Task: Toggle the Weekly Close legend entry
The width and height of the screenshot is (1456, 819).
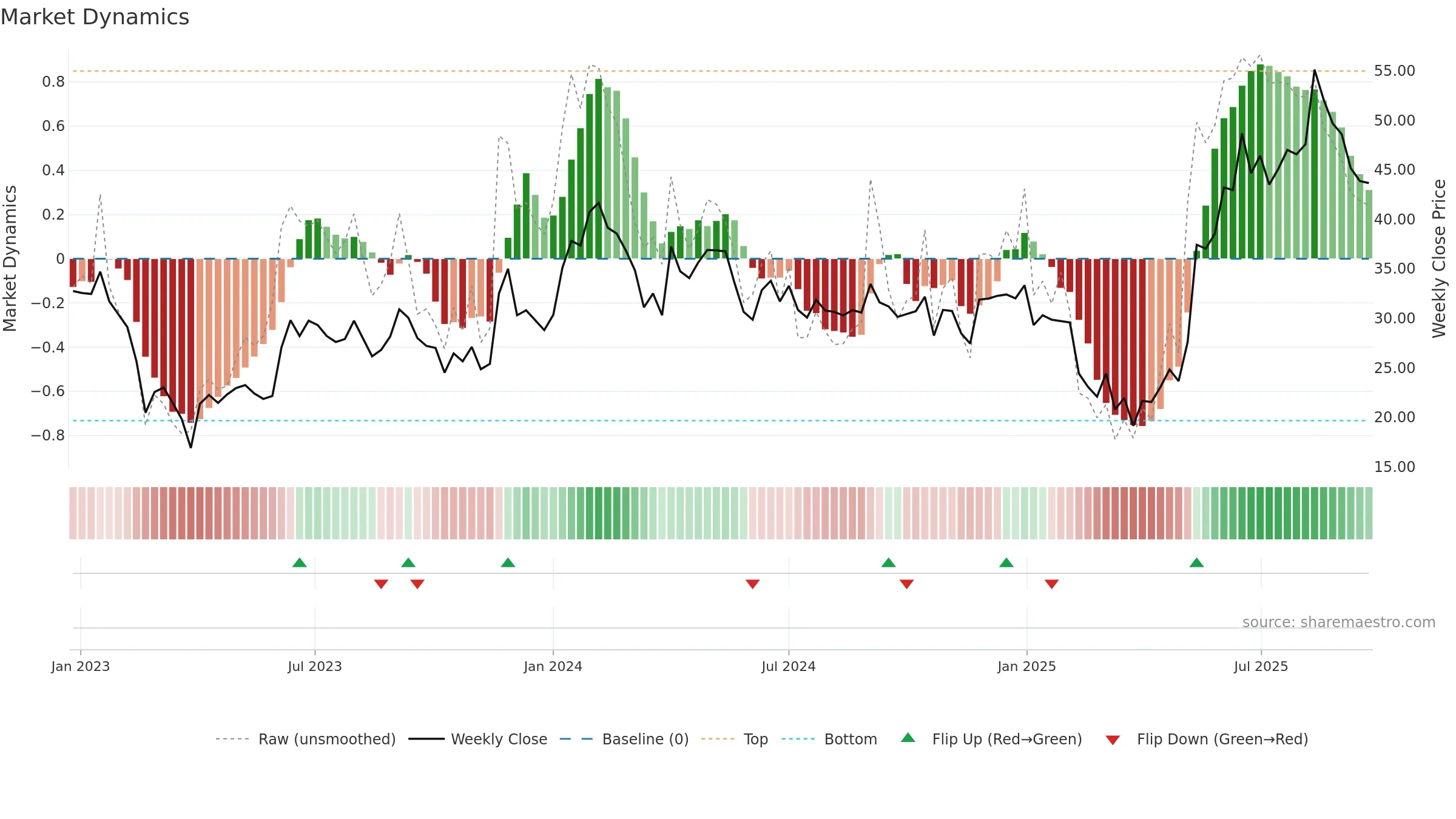Action: (x=478, y=739)
